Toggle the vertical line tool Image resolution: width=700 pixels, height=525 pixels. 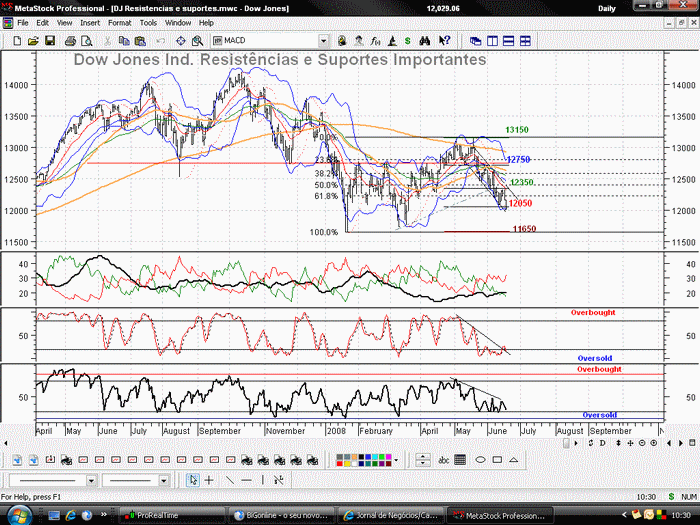262,480
